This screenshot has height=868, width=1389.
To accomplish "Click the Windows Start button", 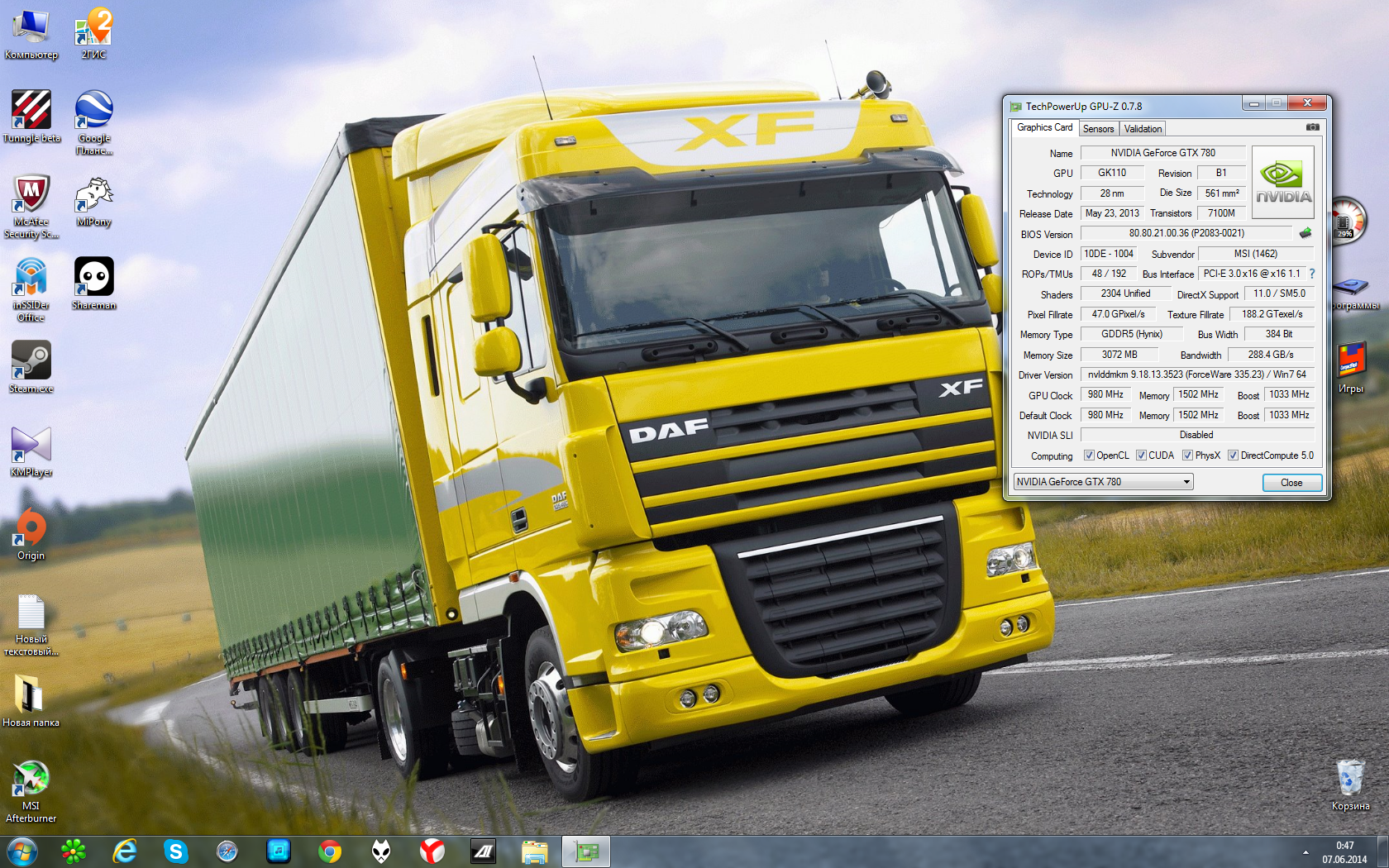I will tap(21, 851).
